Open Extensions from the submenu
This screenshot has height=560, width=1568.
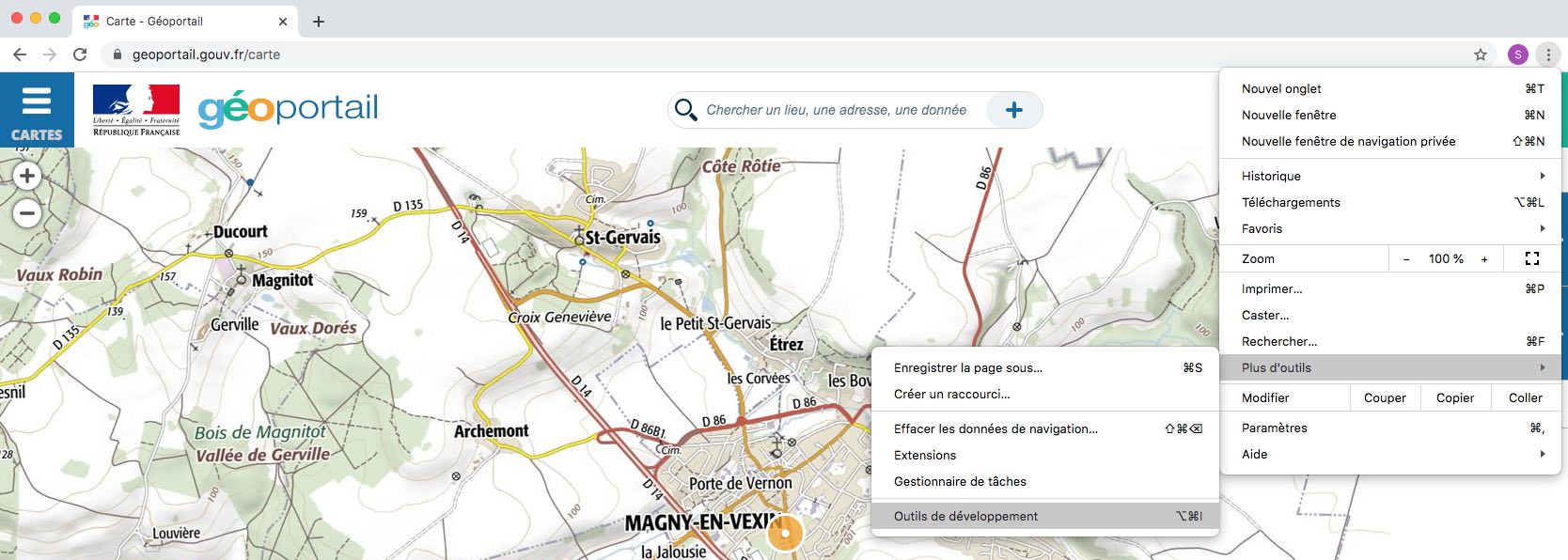[x=1045, y=455]
